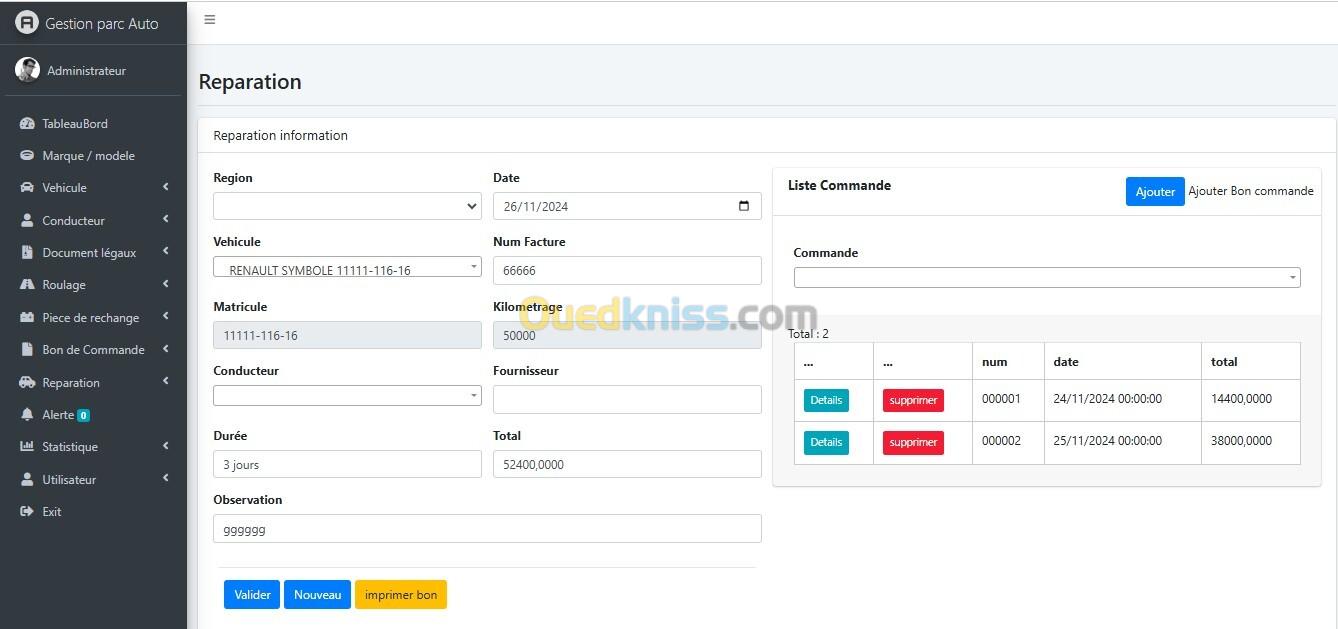Open the Reparation sidebar menu item
The width and height of the screenshot is (1338, 629).
[71, 383]
